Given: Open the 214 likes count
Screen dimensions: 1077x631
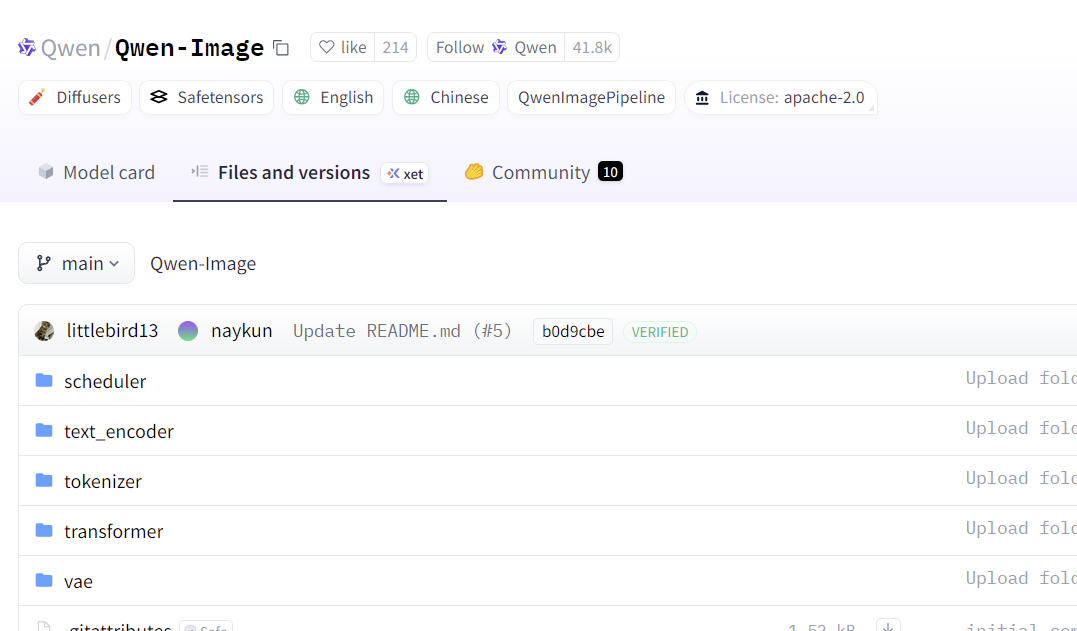Looking at the screenshot, I should point(396,47).
